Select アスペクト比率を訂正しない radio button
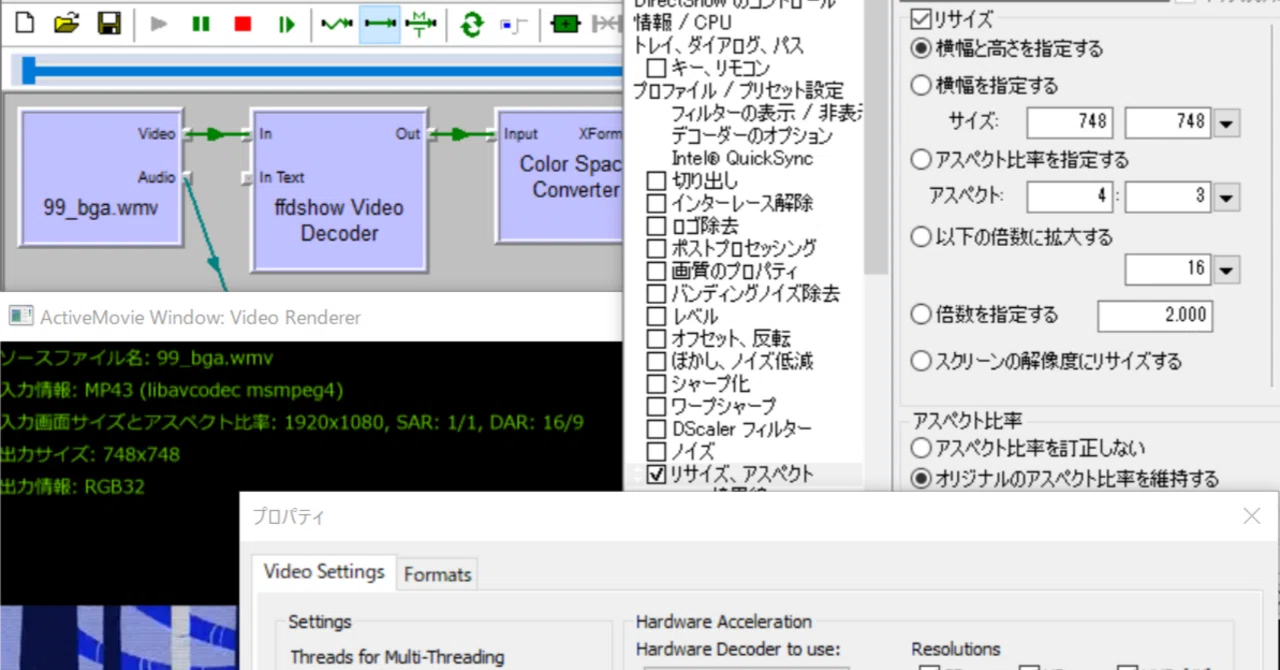Screen dimensions: 1280x670 tap(921, 448)
